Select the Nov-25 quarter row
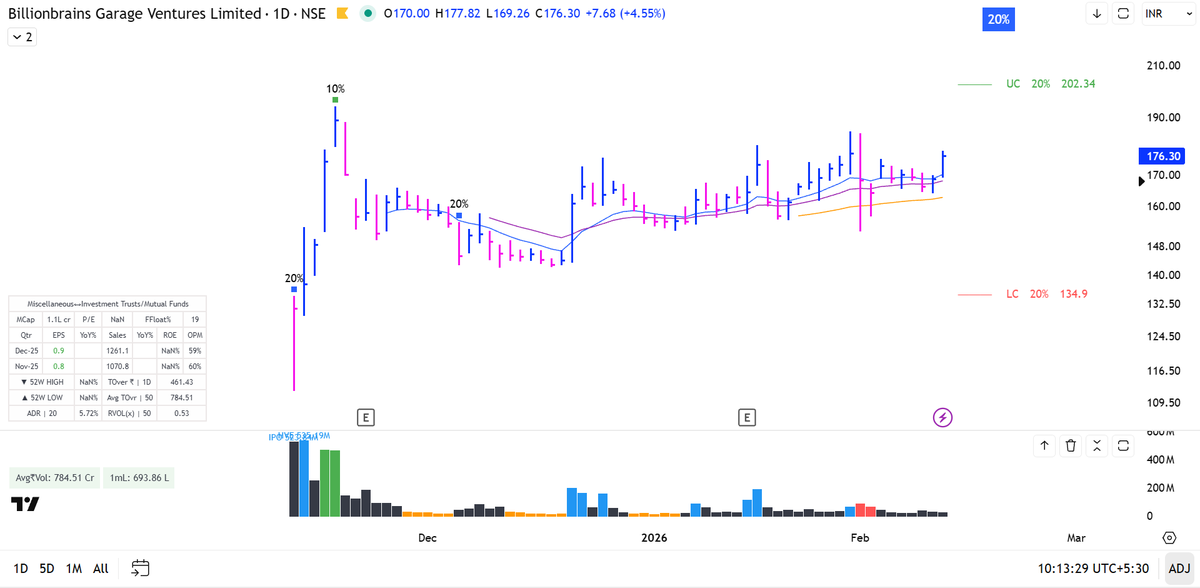Image resolution: width=1200 pixels, height=588 pixels. point(108,367)
